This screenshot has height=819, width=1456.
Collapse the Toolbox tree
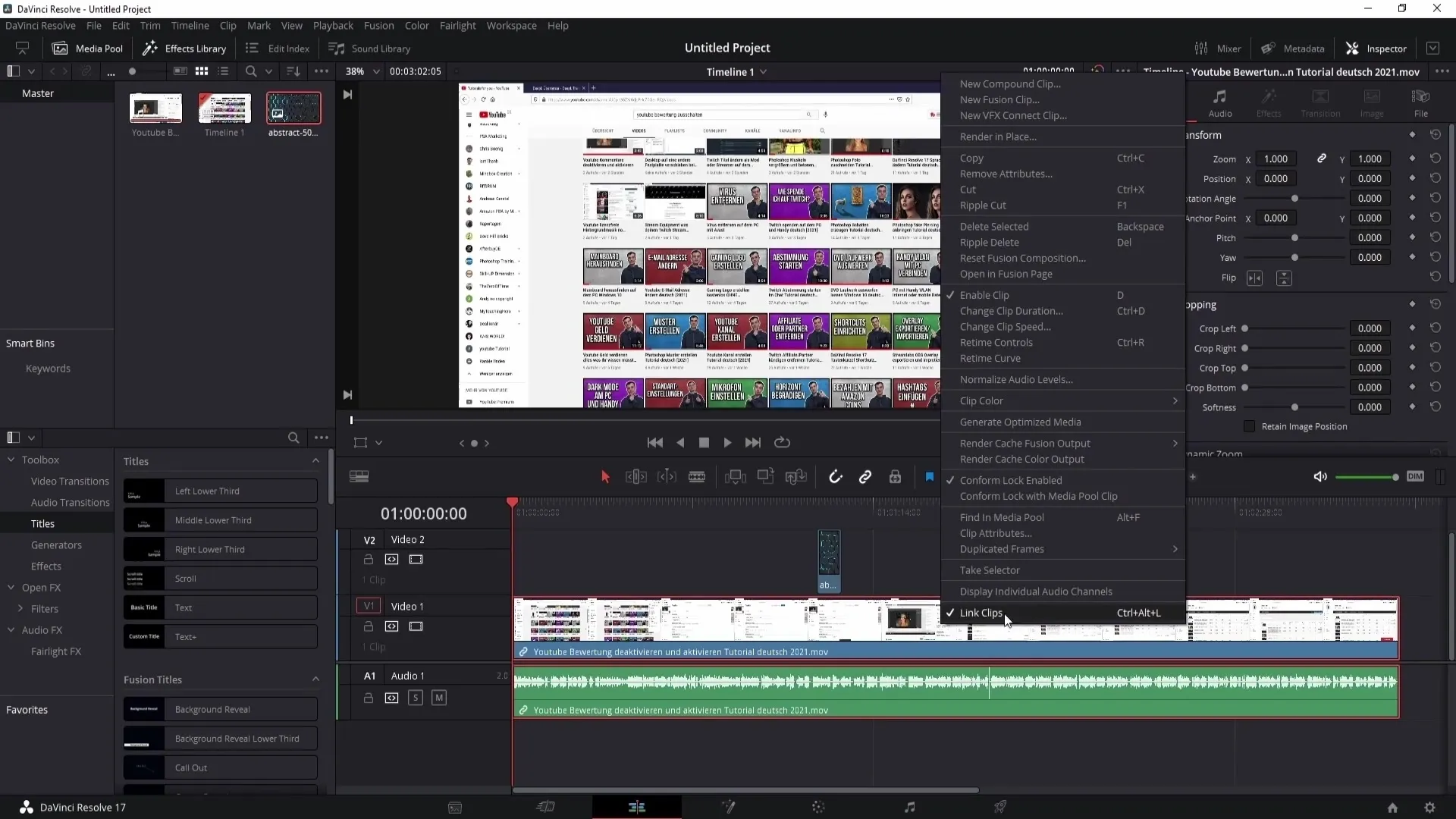click(x=11, y=460)
